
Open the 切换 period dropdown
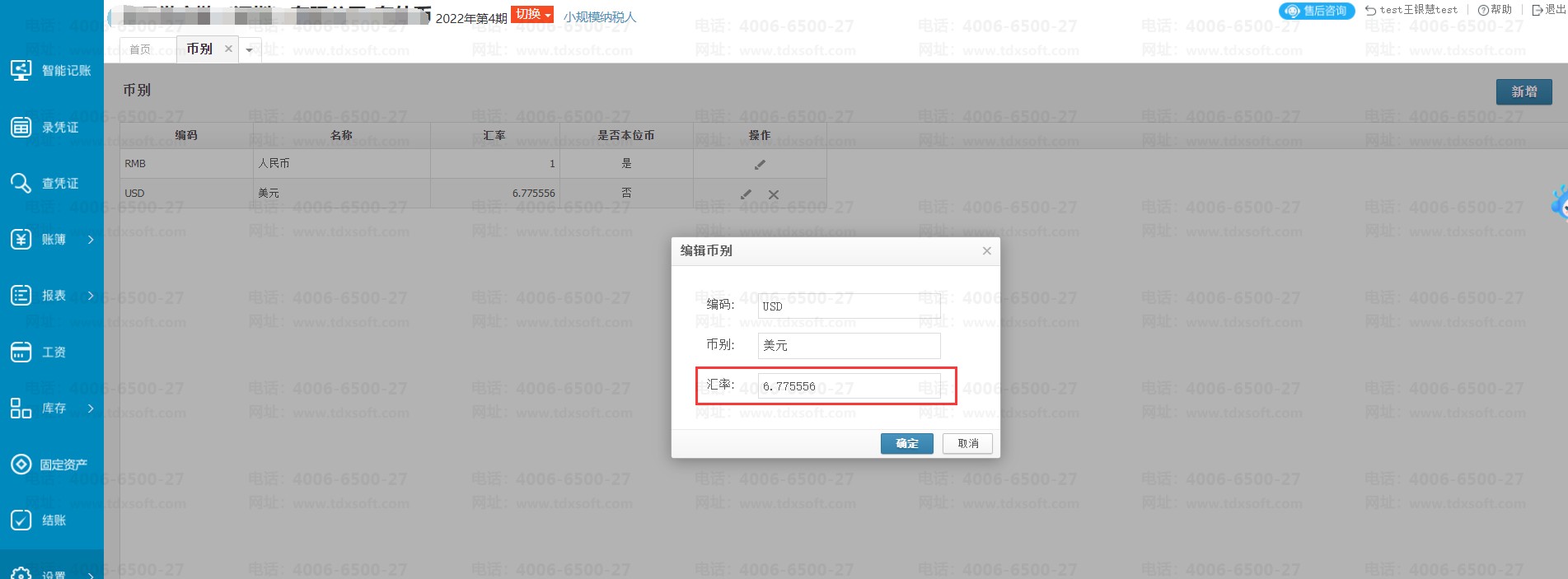pos(532,14)
